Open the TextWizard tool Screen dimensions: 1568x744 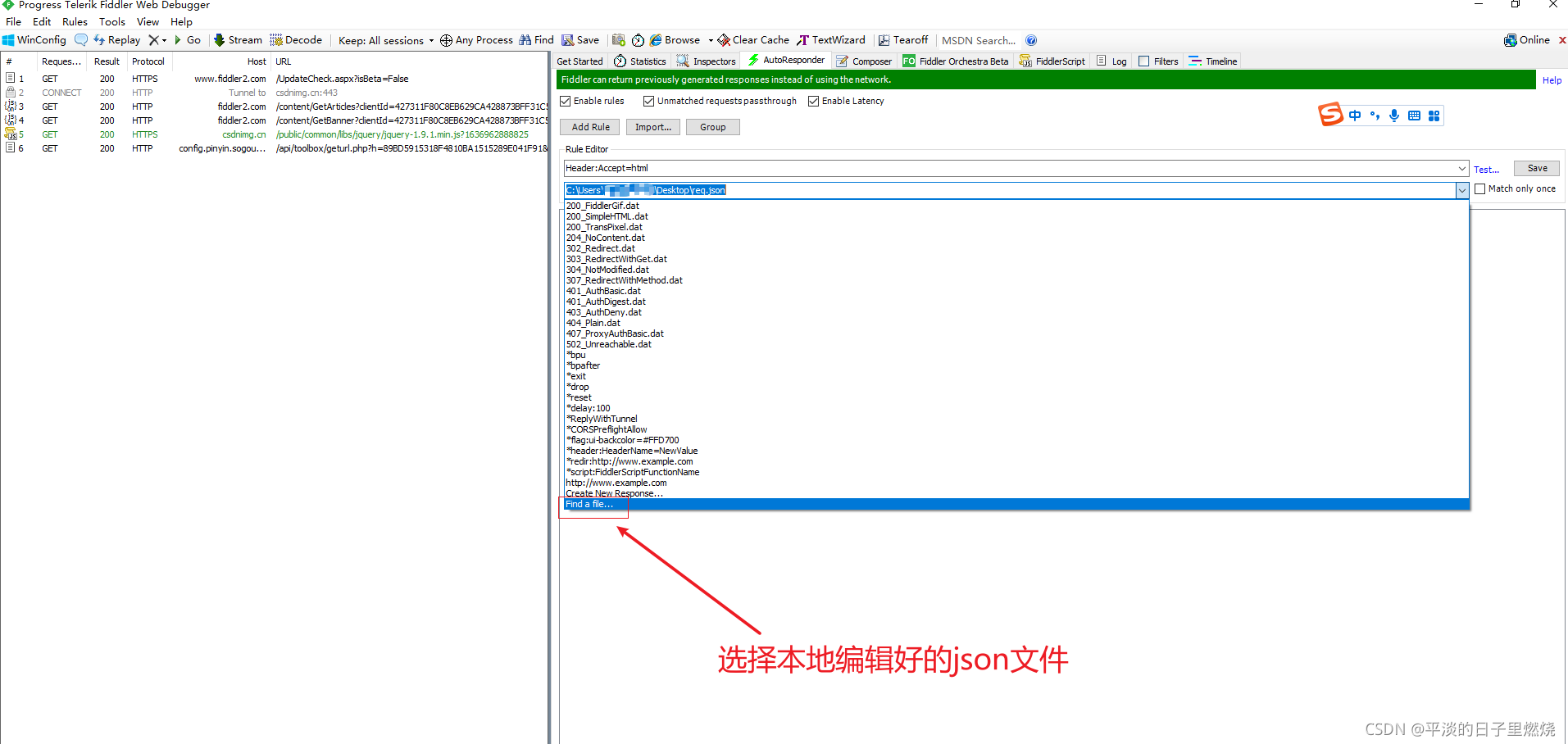(x=831, y=40)
